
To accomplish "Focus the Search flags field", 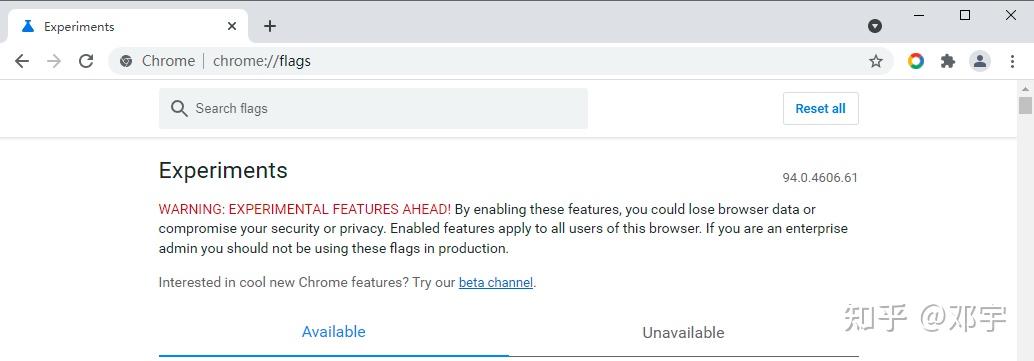I will [x=373, y=108].
